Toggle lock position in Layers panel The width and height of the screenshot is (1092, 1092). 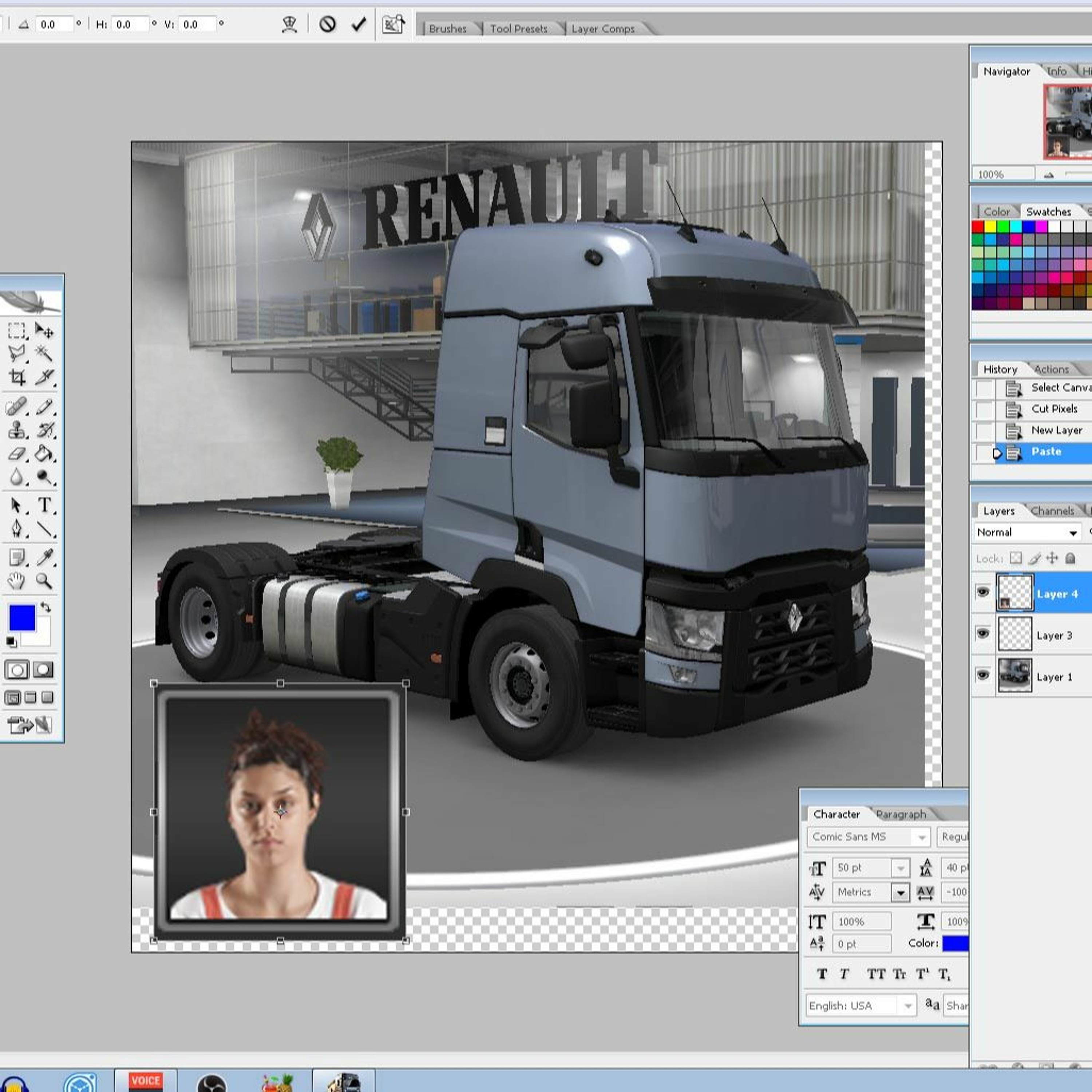pyautogui.click(x=1052, y=558)
